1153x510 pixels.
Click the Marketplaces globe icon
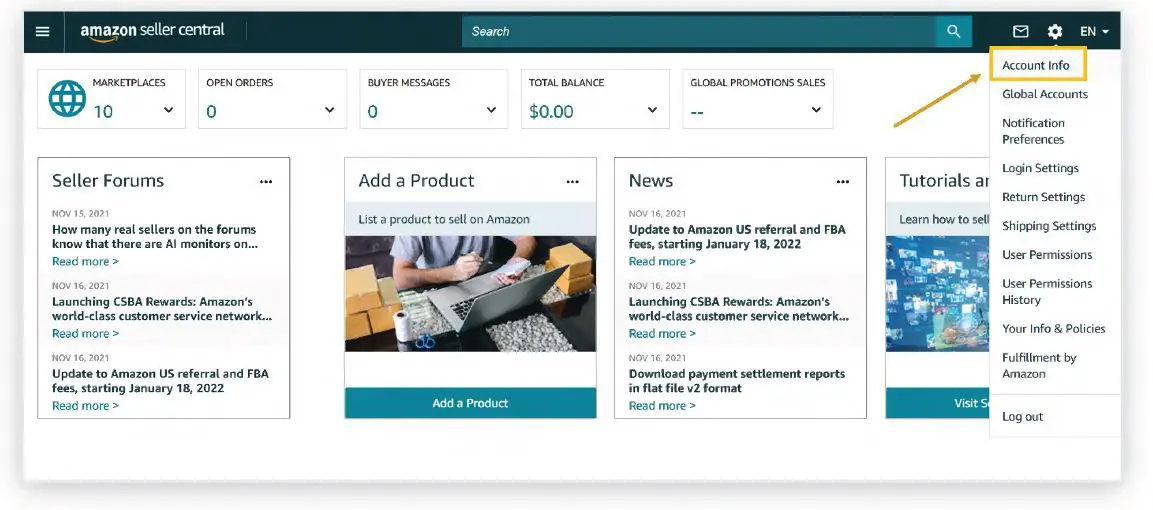(67, 98)
